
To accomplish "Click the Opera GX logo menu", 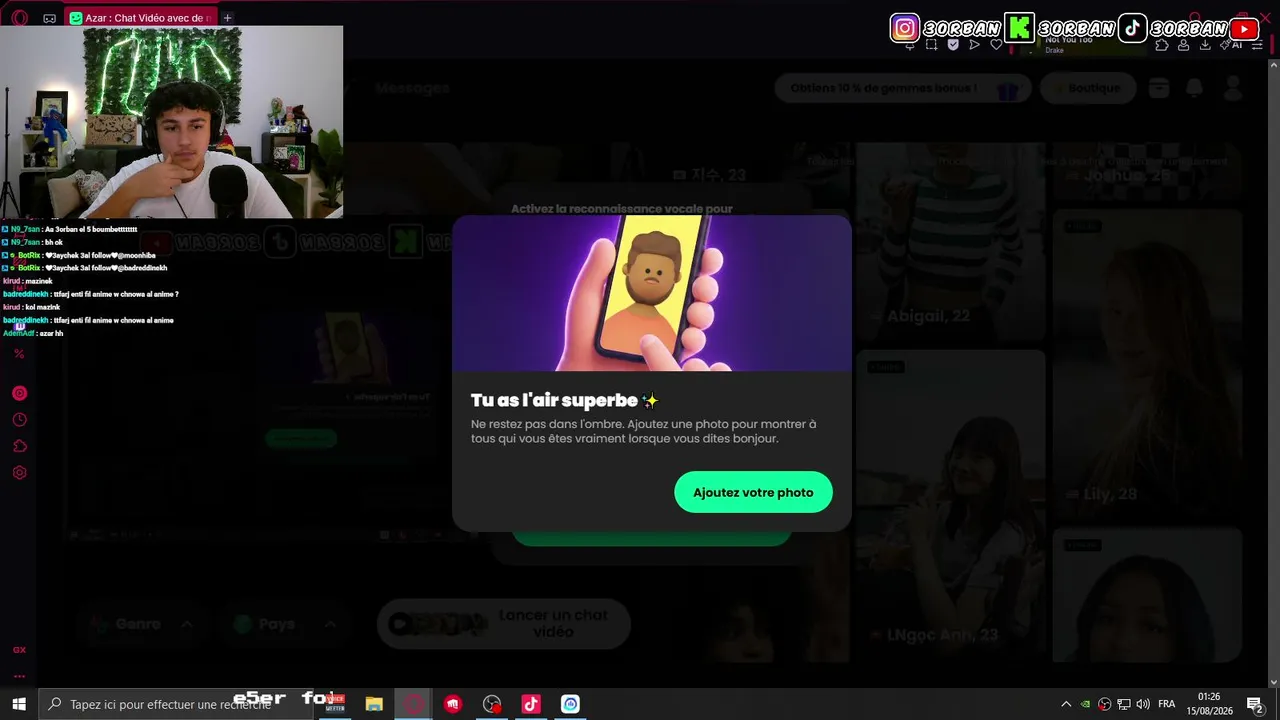I will point(19,18).
